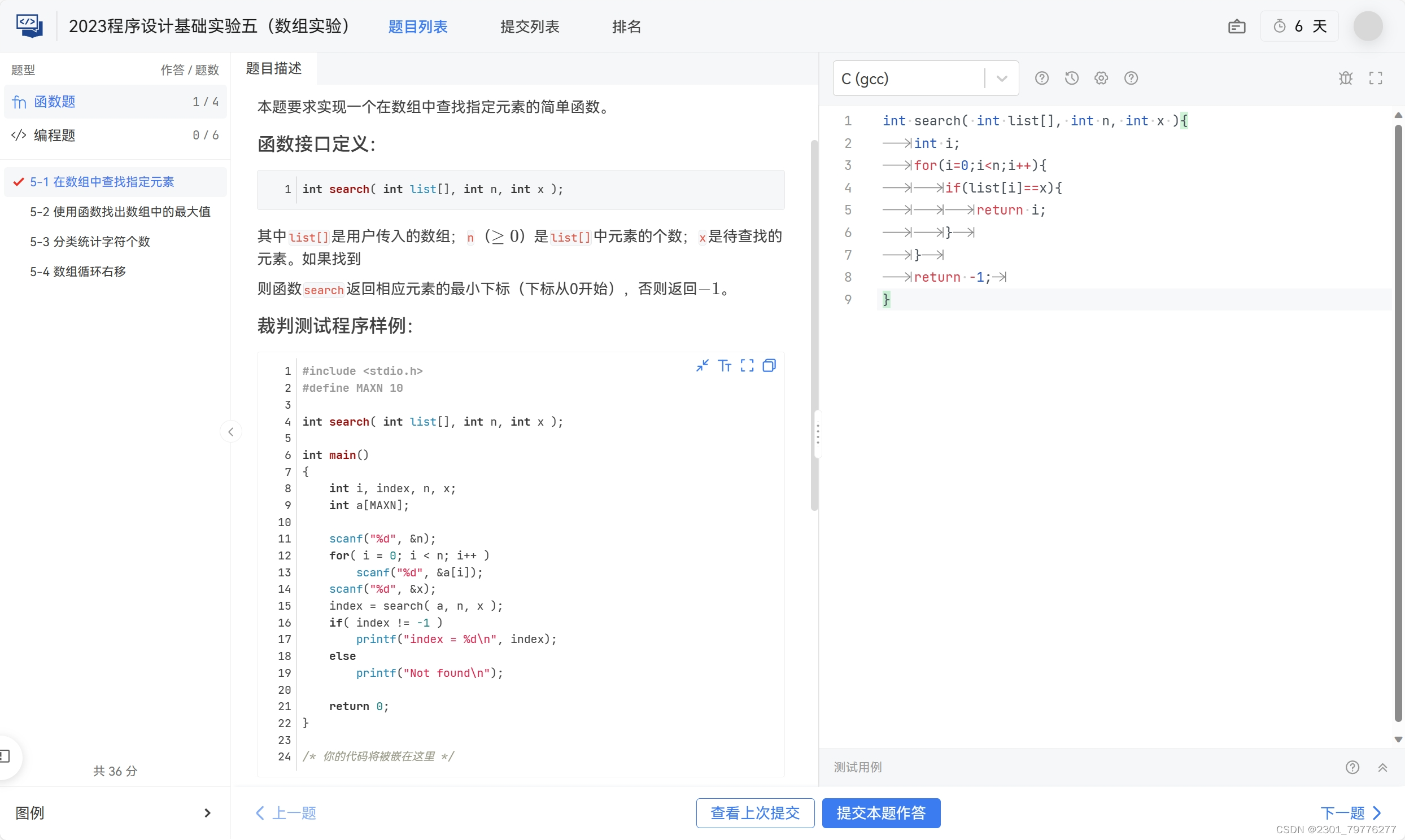
Task: Click the editor settings gear icon
Action: pos(1101,78)
